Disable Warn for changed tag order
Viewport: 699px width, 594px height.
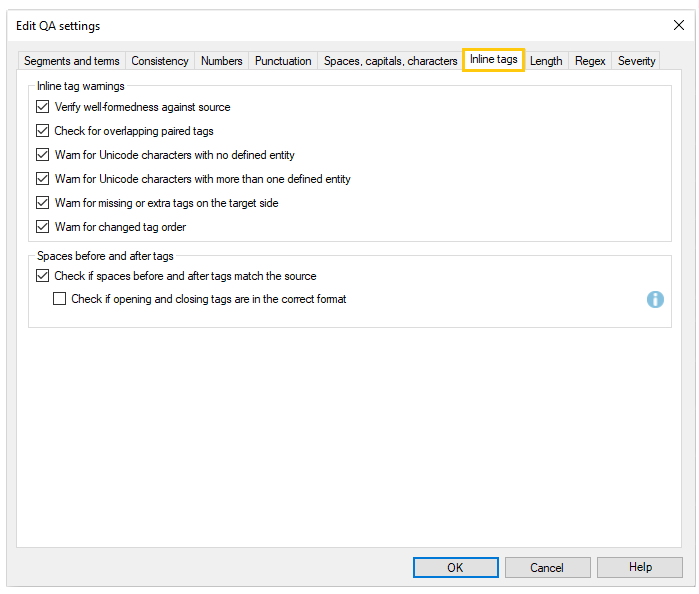click(x=42, y=227)
